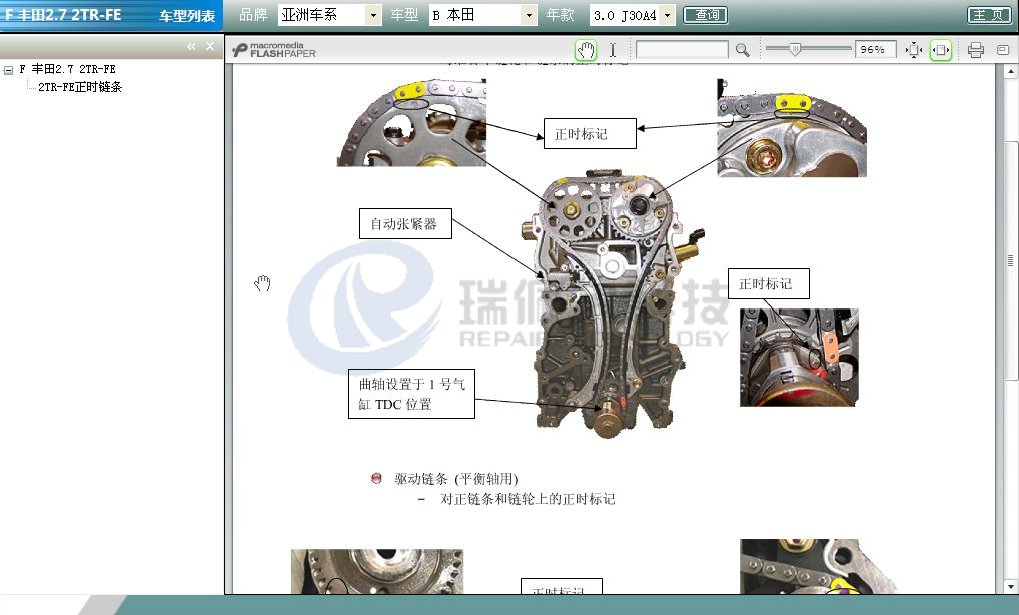The height and width of the screenshot is (615, 1019).
Task: Open 2TR-FE正时链条 tree item
Action: (x=80, y=87)
